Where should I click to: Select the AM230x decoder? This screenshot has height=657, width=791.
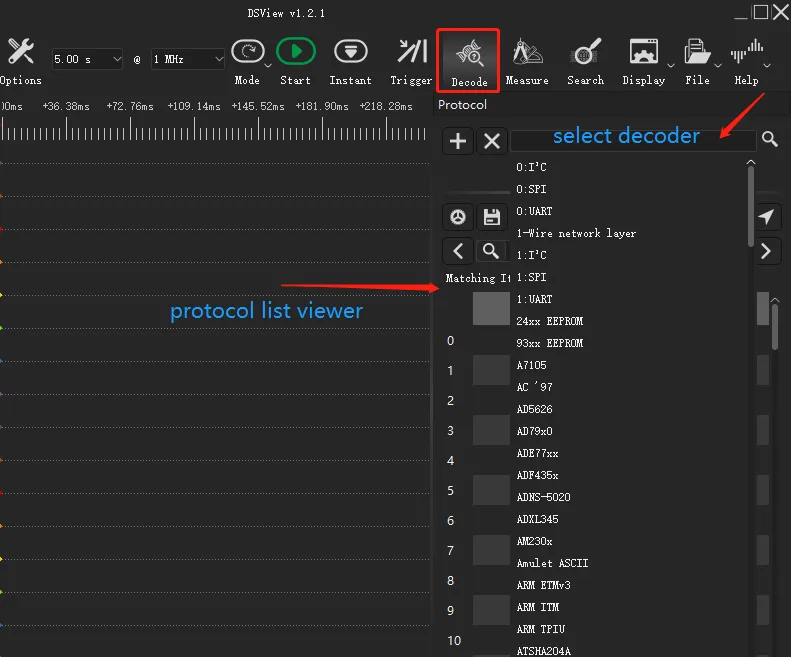(x=534, y=541)
